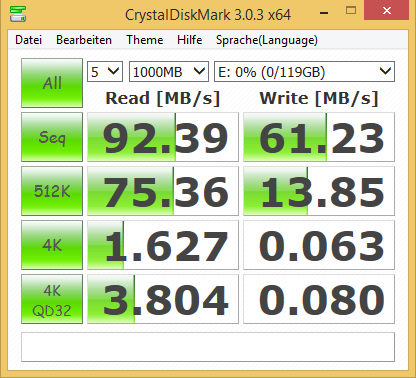Open the Bearbeiten menu
The height and width of the screenshot is (378, 416).
(84, 40)
